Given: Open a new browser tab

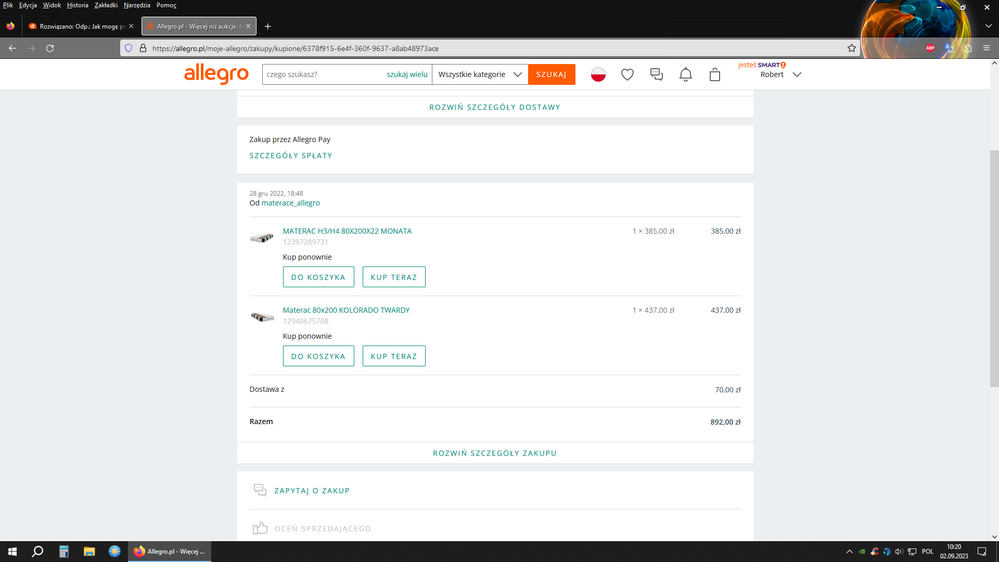Looking at the screenshot, I should pos(268,27).
